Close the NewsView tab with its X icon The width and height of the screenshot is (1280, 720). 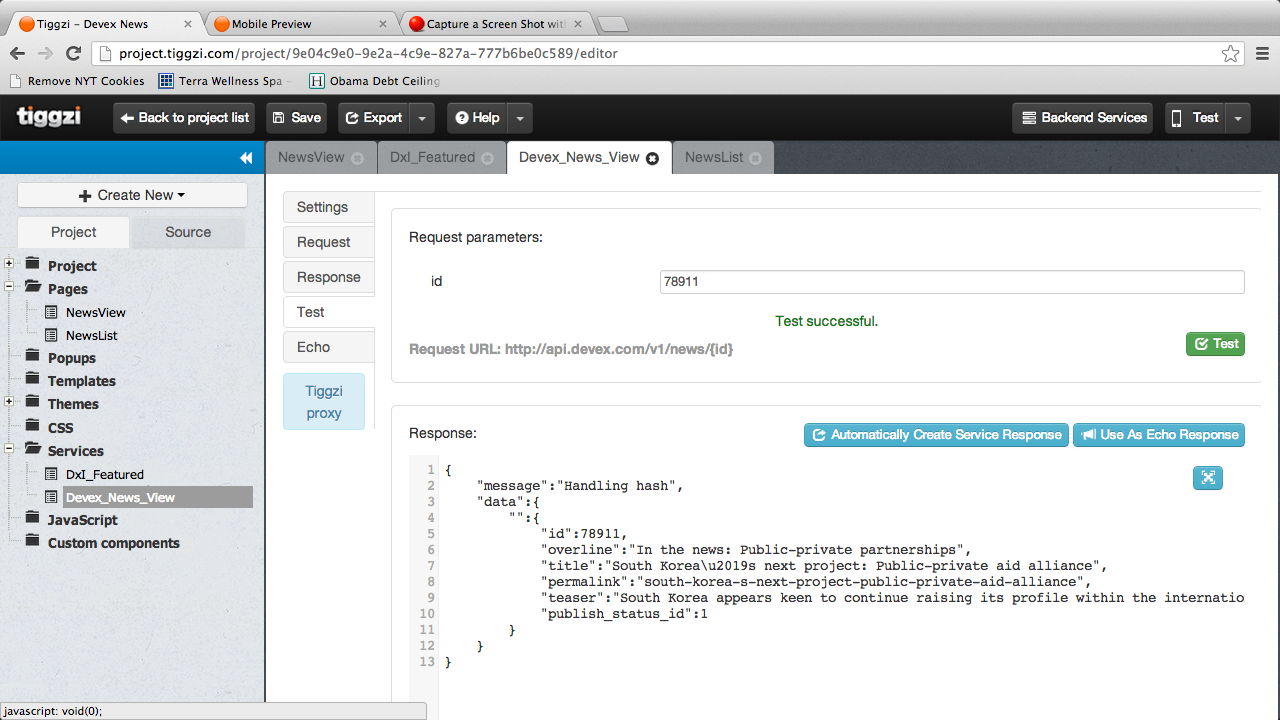coord(358,158)
